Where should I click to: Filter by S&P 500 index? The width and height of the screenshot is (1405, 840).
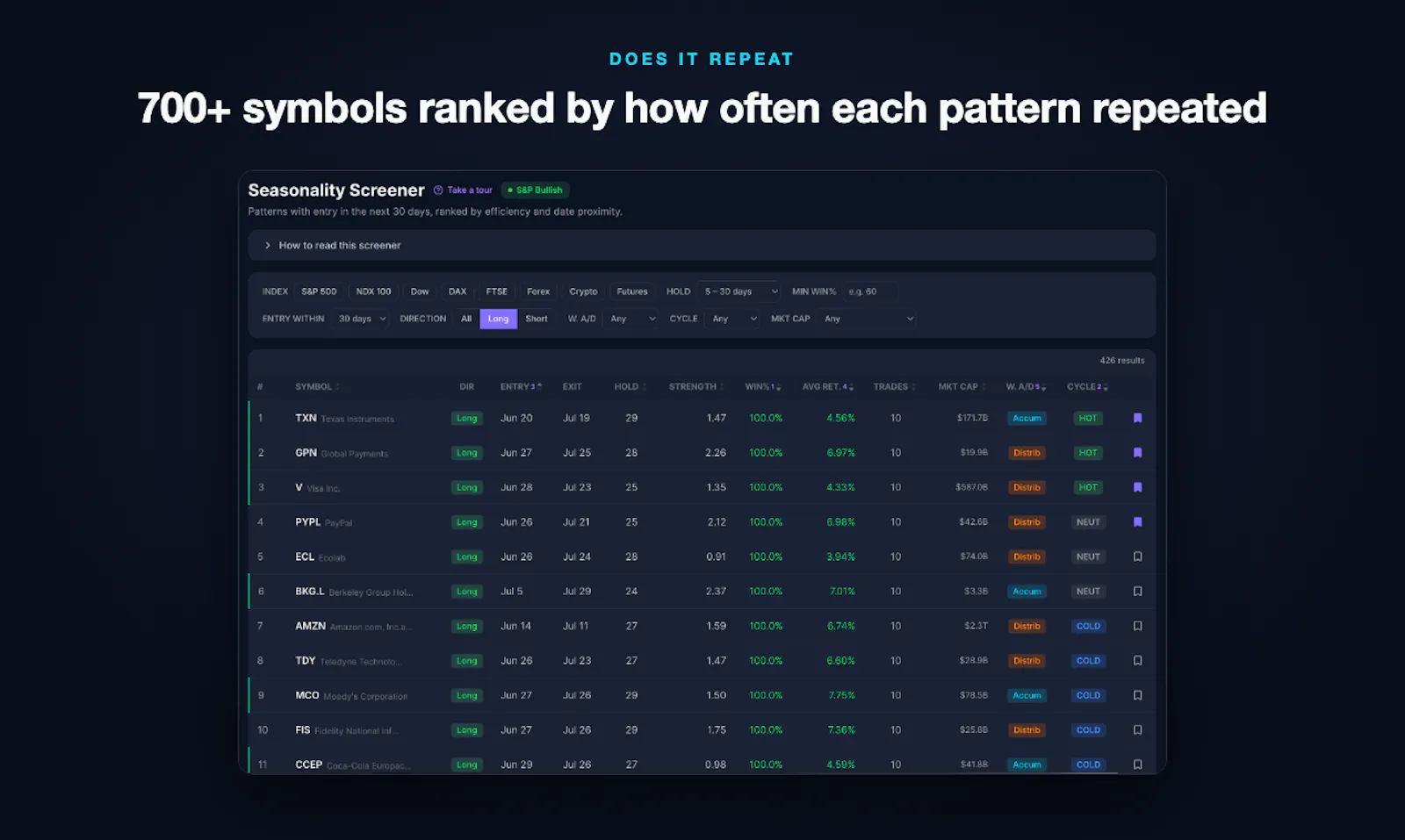point(319,291)
